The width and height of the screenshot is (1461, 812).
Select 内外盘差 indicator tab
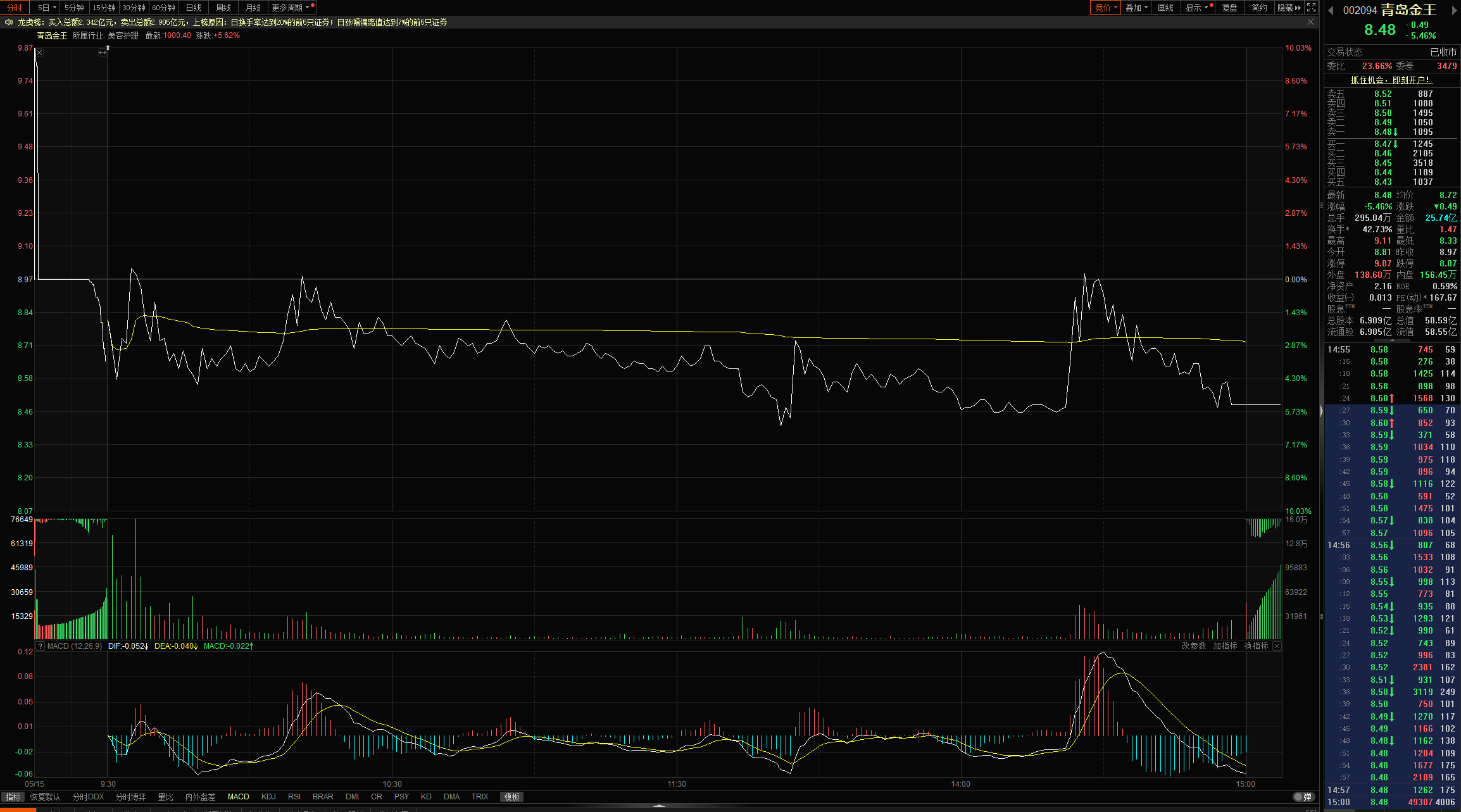200,797
